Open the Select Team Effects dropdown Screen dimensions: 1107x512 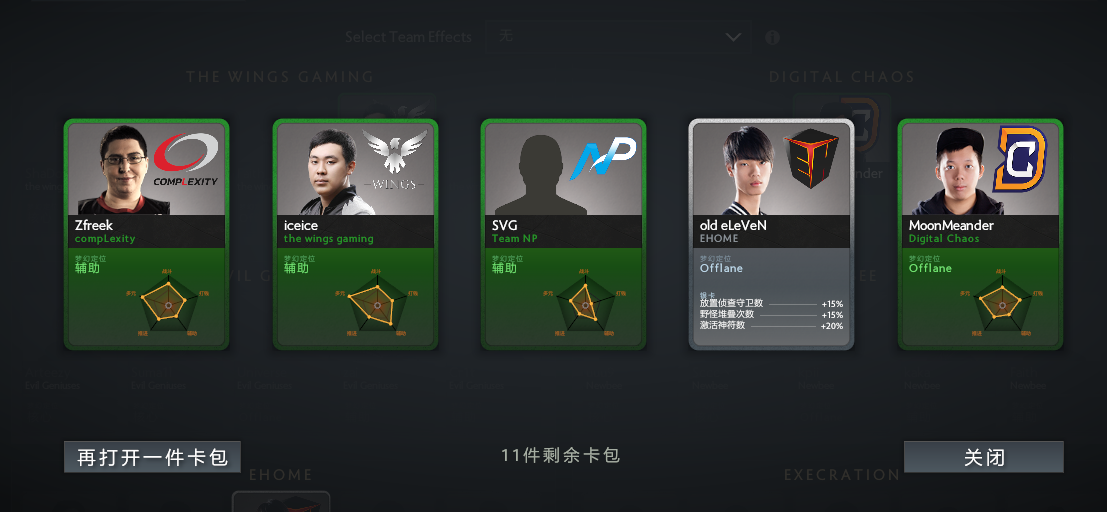click(618, 37)
